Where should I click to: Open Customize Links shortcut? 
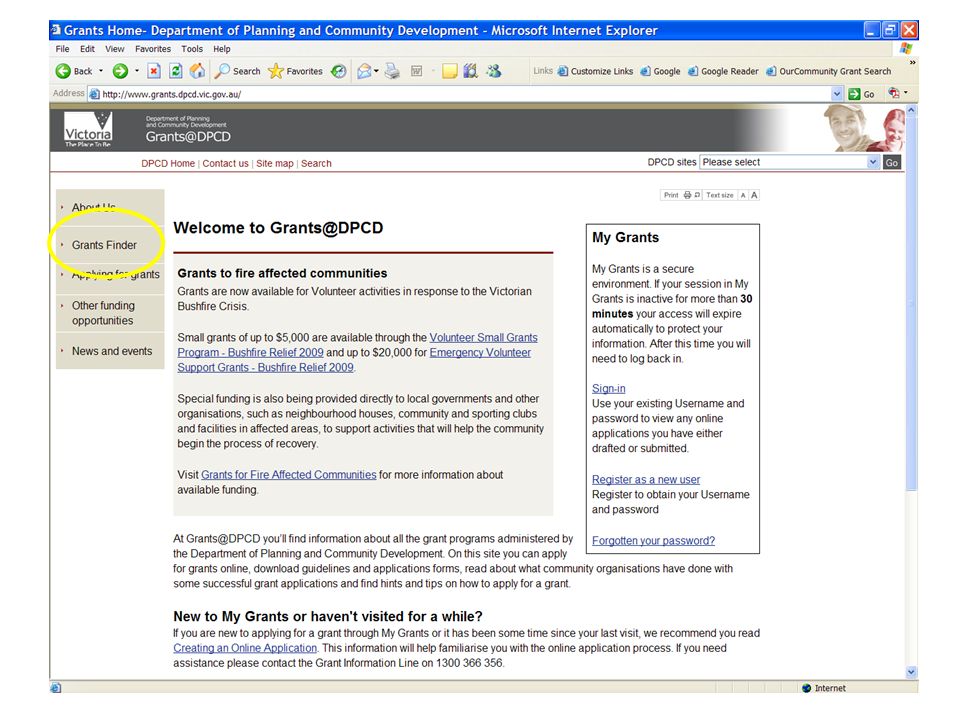(x=595, y=71)
